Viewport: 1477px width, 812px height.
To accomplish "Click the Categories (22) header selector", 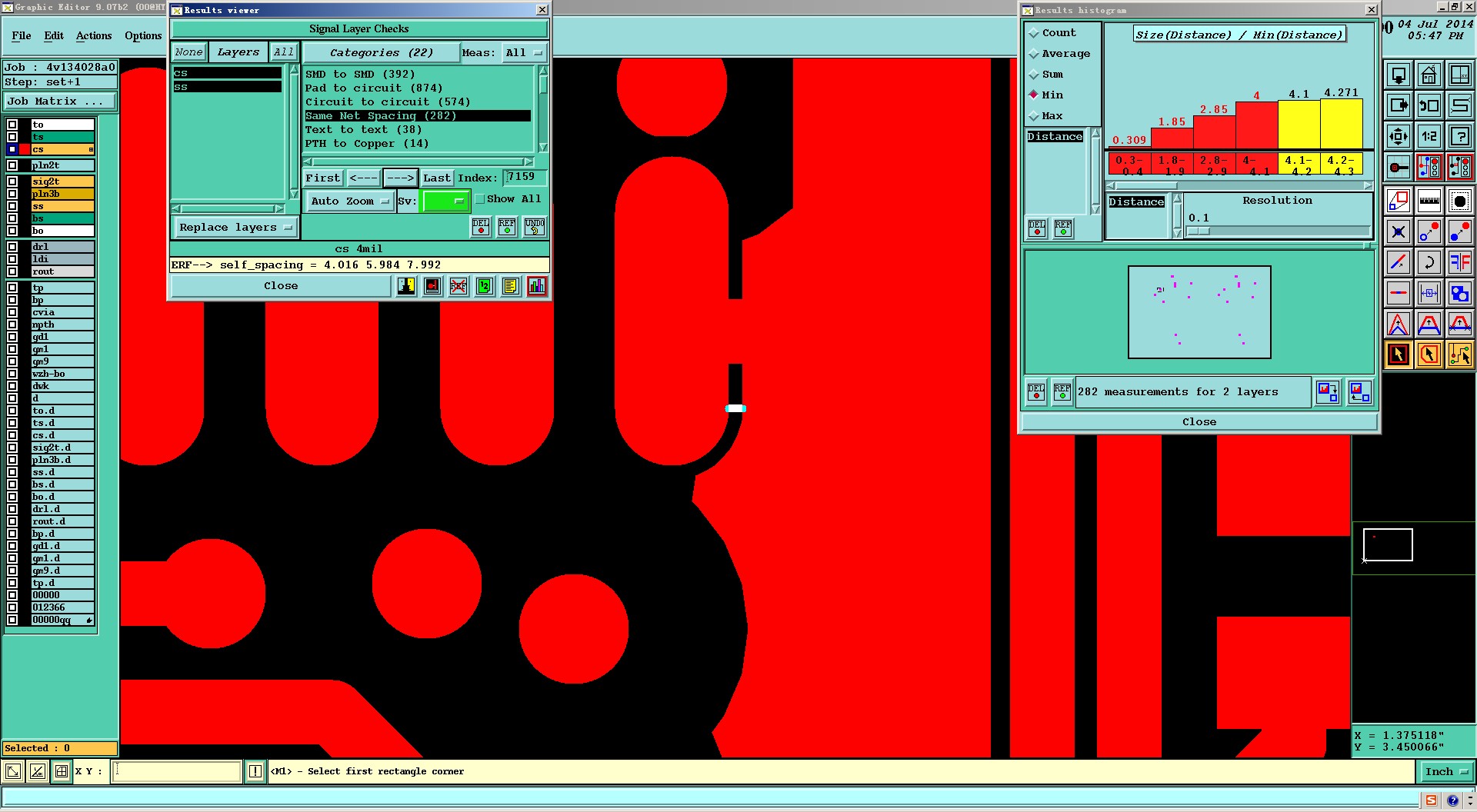I will pyautogui.click(x=381, y=53).
